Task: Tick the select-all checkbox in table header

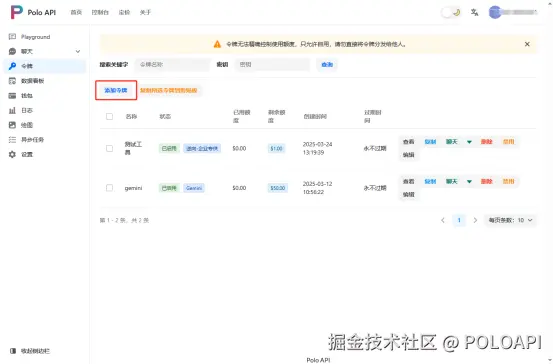Action: [x=110, y=116]
